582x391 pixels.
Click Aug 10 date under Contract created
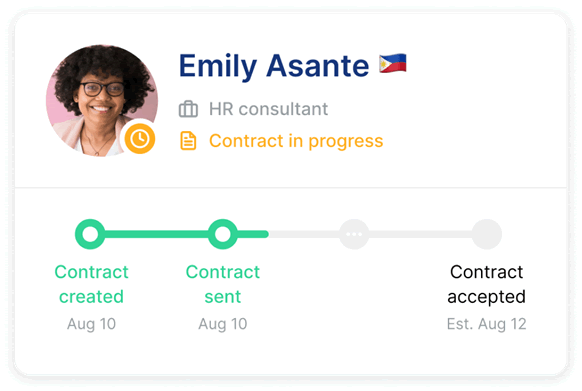tap(91, 324)
